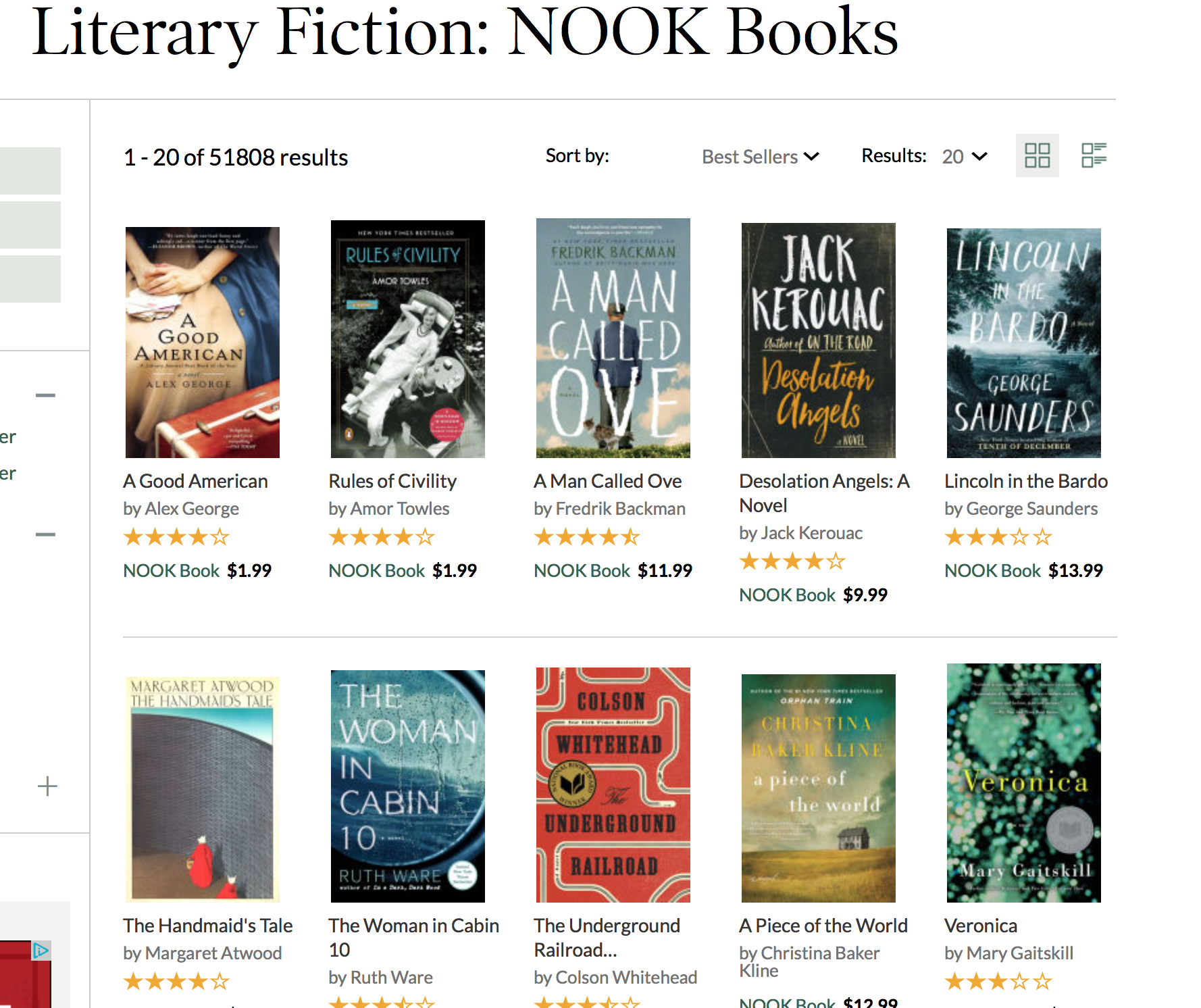Switch to grid view layout
The width and height of the screenshot is (1201, 1008).
1037,155
